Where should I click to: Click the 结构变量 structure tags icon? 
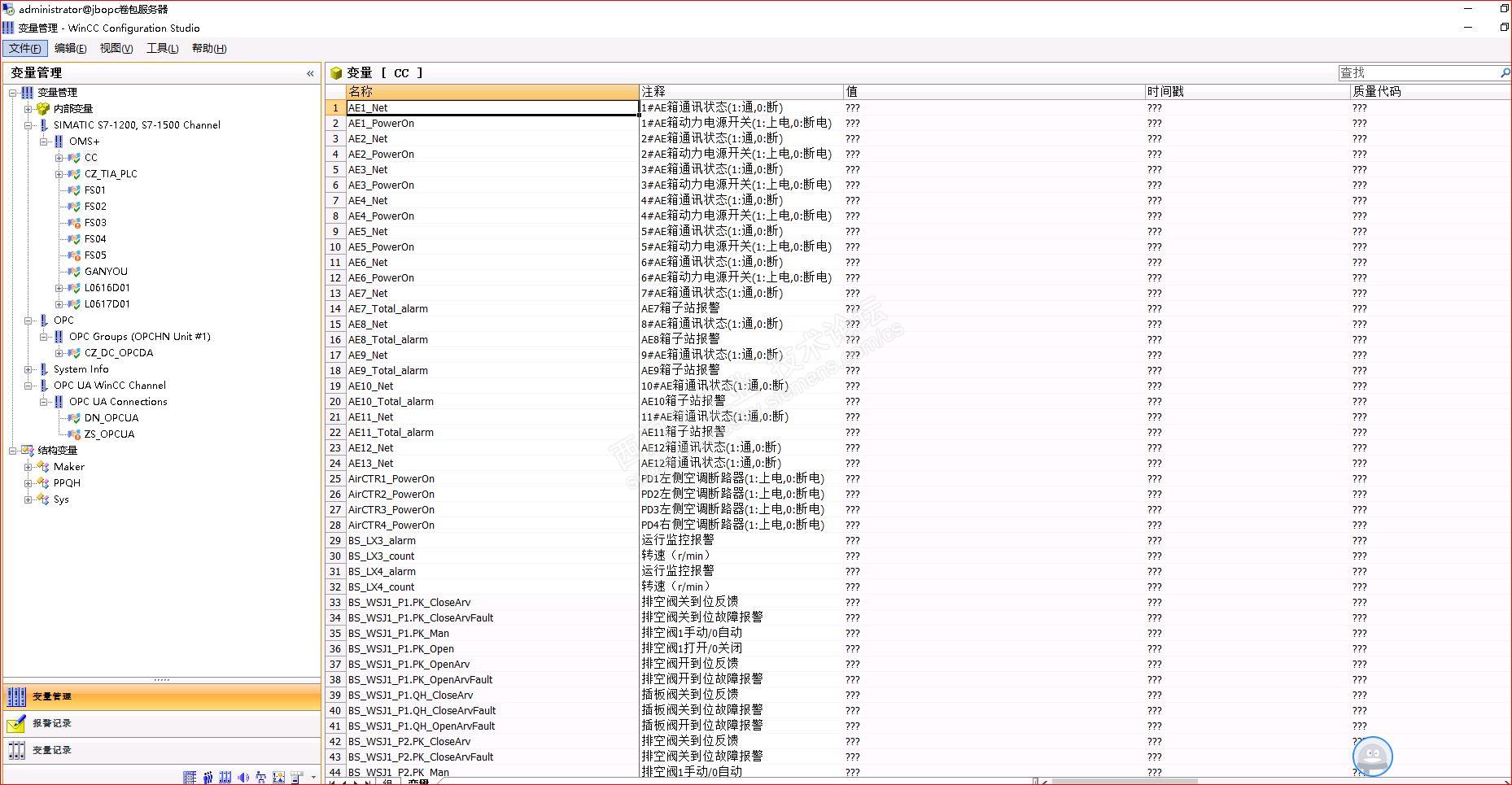(x=28, y=451)
